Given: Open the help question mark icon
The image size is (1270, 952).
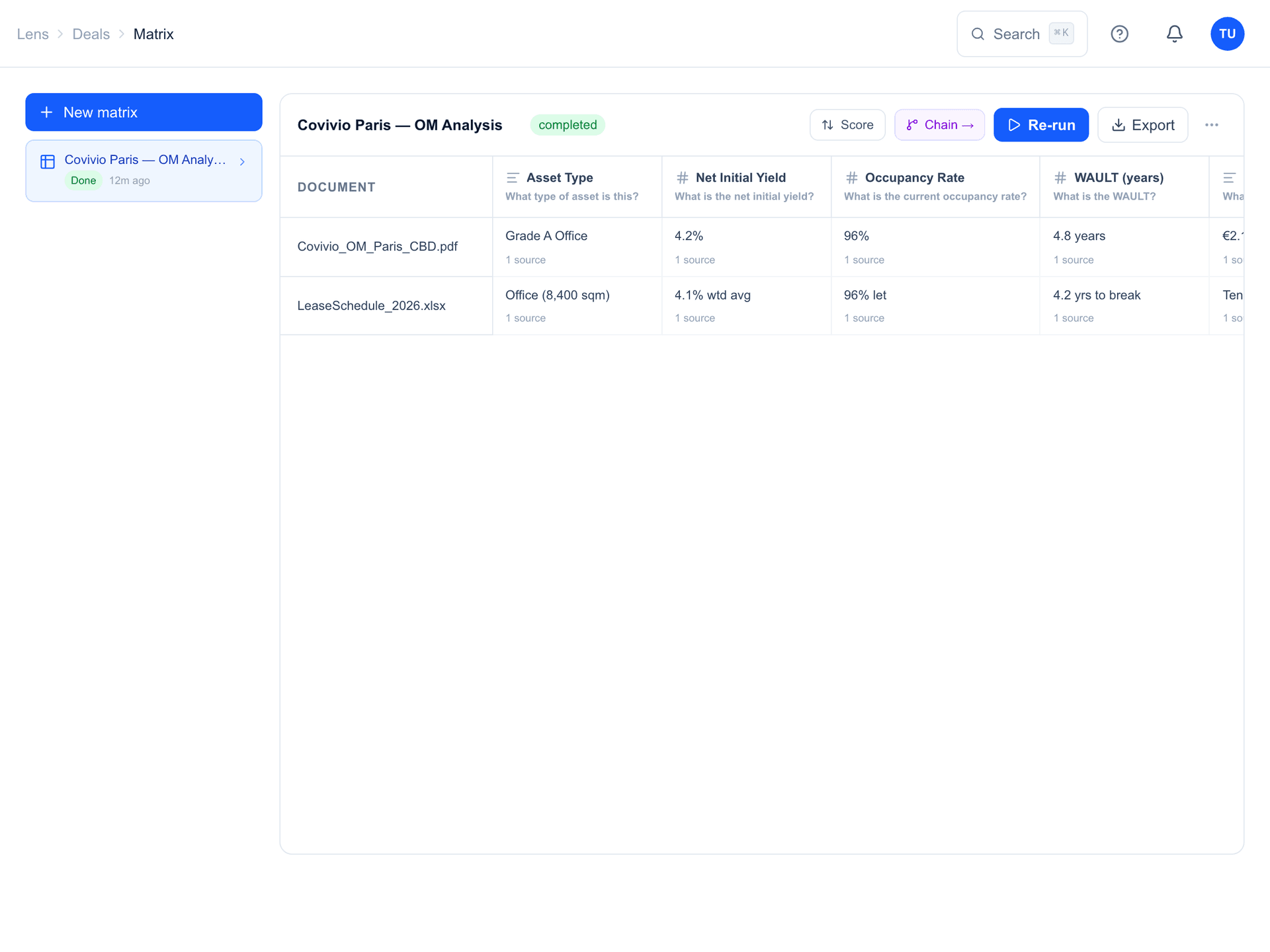Looking at the screenshot, I should pyautogui.click(x=1119, y=34).
